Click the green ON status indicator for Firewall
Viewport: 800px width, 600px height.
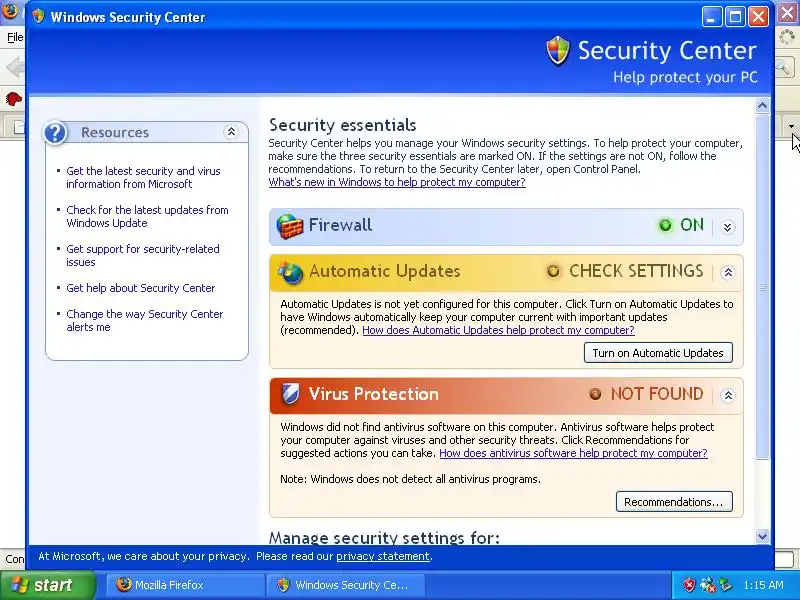[x=665, y=225]
